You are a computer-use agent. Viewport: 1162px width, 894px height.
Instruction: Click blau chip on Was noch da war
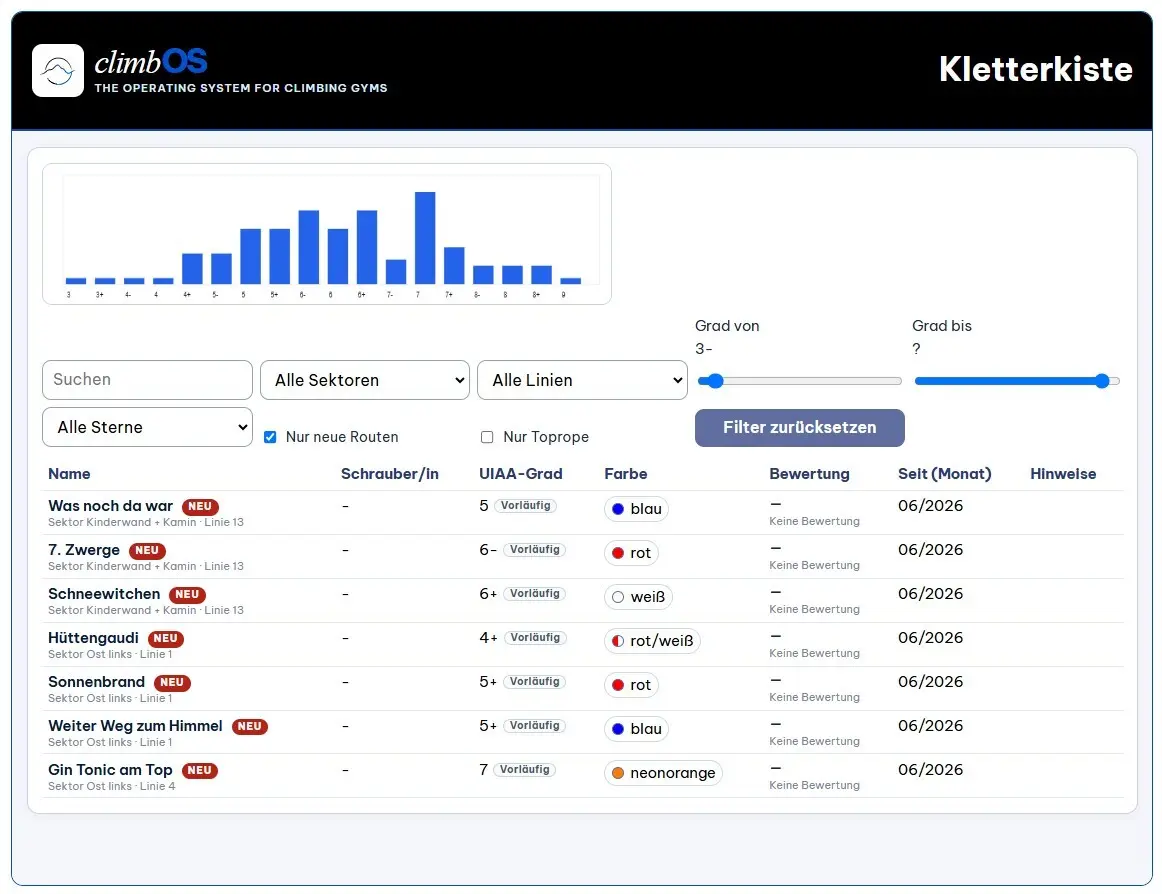pos(637,509)
